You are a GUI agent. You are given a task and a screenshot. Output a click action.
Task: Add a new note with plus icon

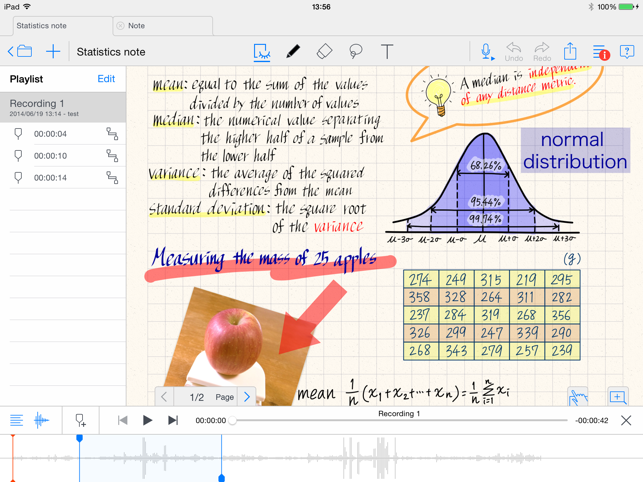[x=53, y=51]
